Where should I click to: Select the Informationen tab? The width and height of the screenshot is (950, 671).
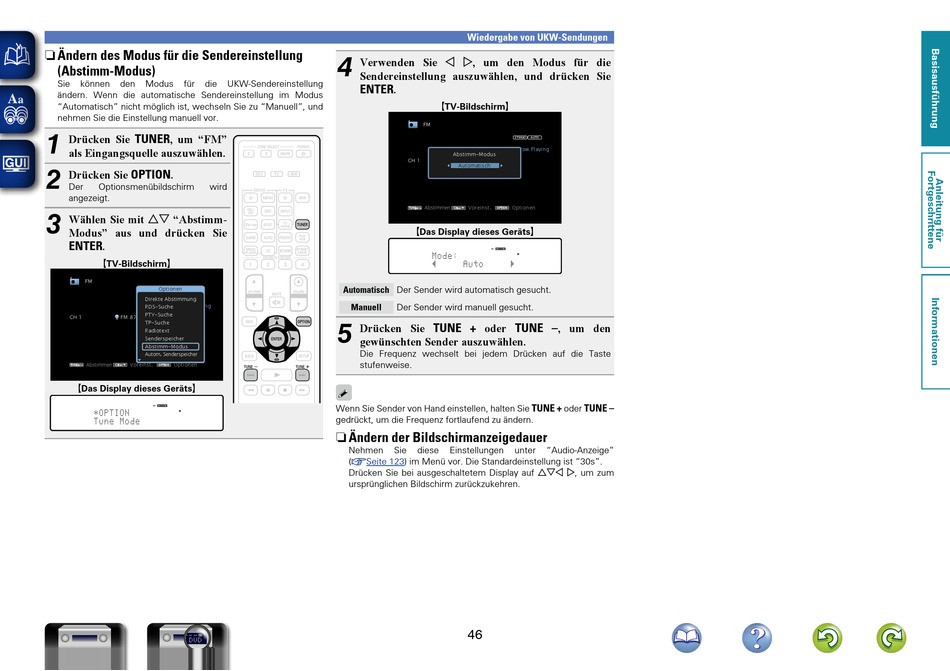pyautogui.click(x=935, y=331)
